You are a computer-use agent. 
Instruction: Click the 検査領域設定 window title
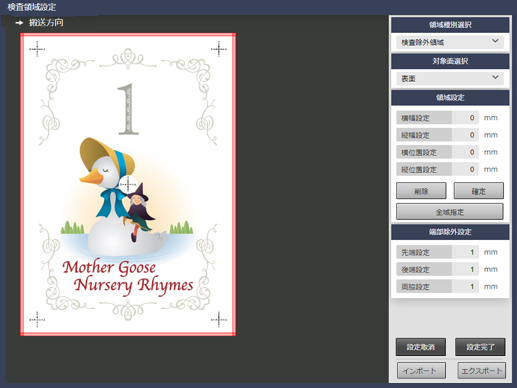point(32,7)
